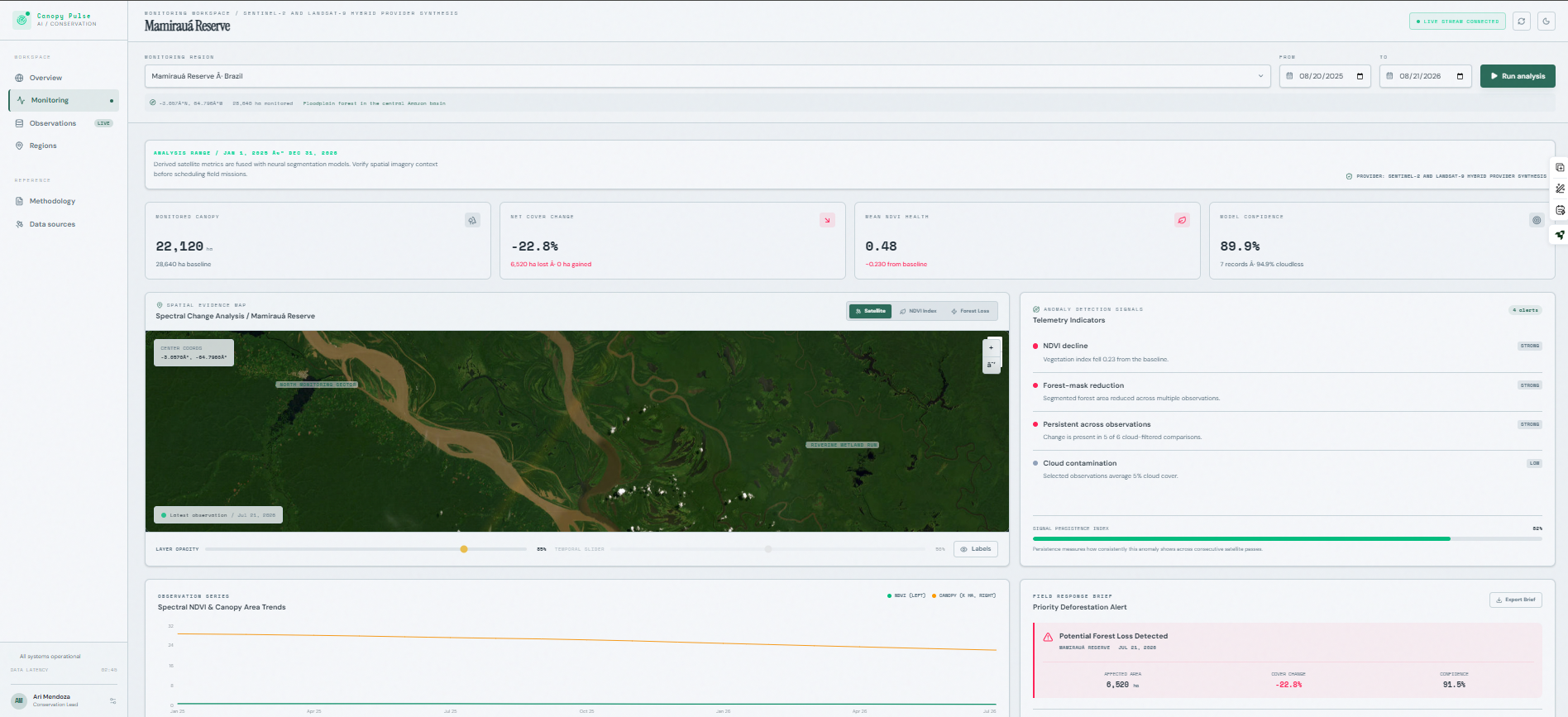Click the zoom out button below the plus
This screenshot has width=1568, height=717.
click(992, 365)
